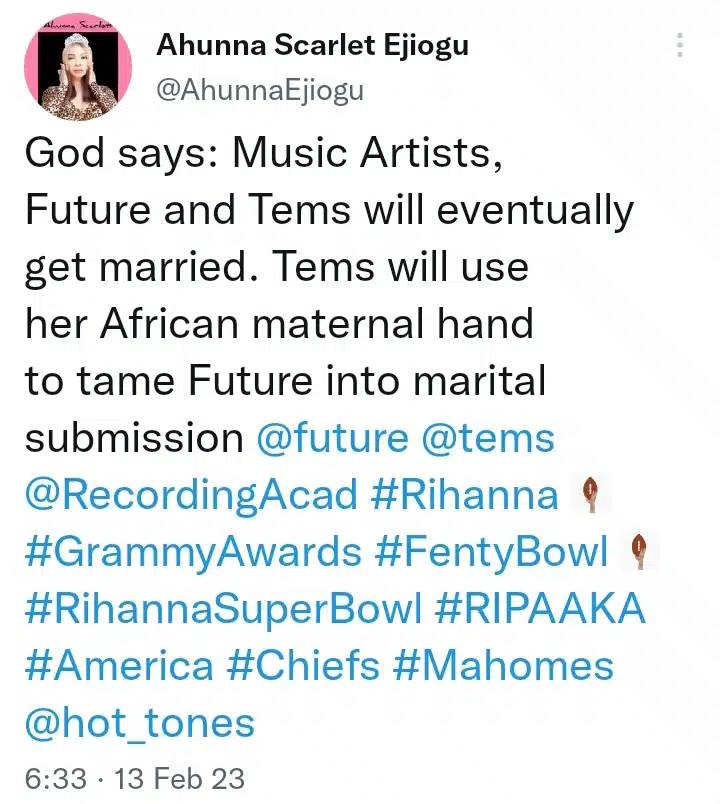Visit the @hot_tones mention
Viewport: 720px width, 804px height.
pyautogui.click(x=140, y=723)
